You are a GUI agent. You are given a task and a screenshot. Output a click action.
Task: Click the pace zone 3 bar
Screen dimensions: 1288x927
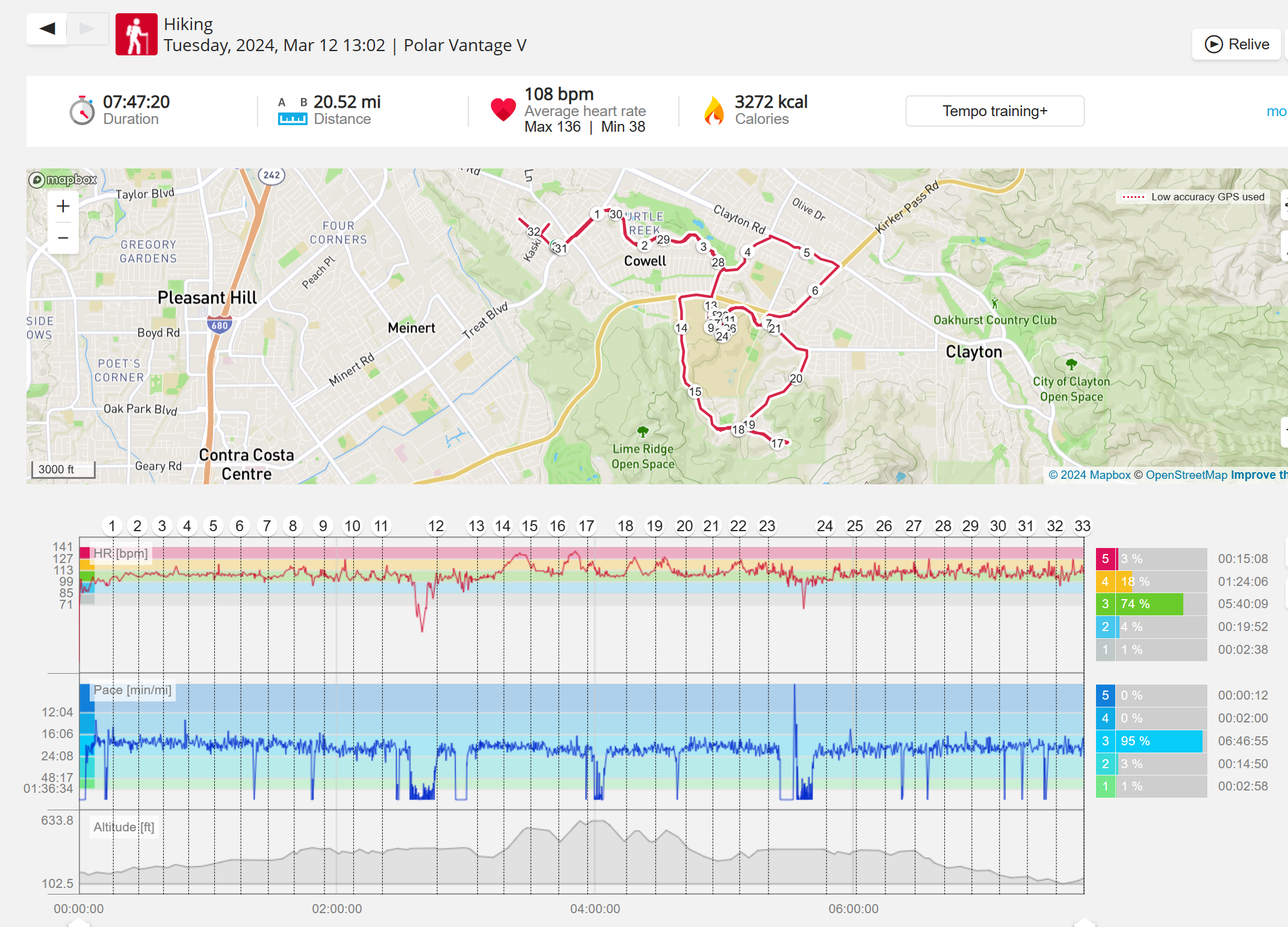point(1159,741)
